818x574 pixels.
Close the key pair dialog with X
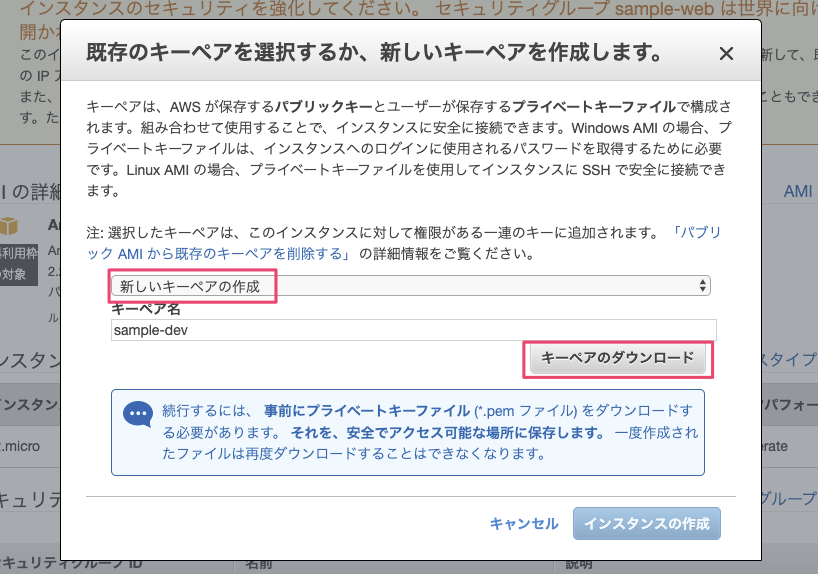tap(726, 54)
